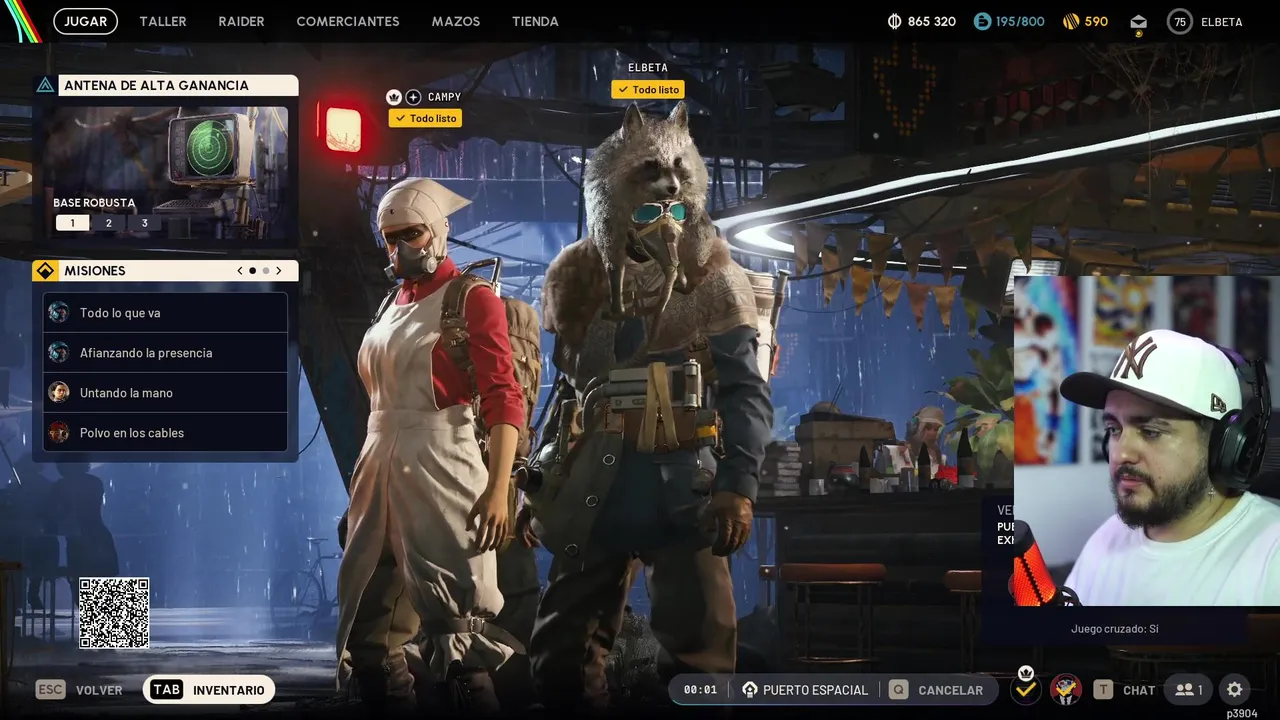Click the 00:01 matchmaking timer
Viewport: 1280px width, 720px height.
pyautogui.click(x=700, y=690)
